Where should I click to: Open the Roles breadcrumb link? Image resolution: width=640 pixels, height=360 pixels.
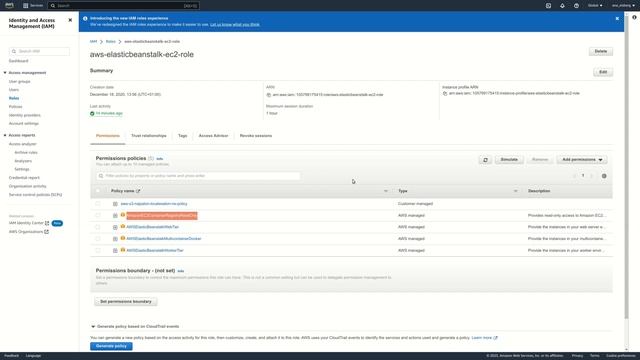(x=111, y=42)
